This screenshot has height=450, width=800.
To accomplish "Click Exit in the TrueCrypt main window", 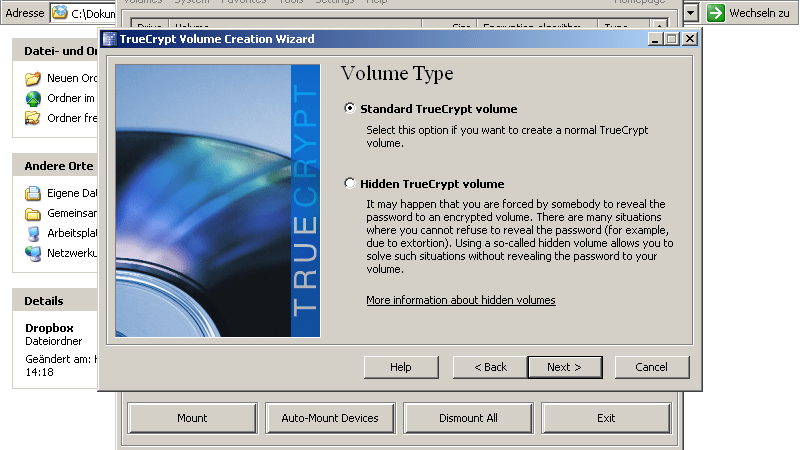I will pyautogui.click(x=606, y=418).
